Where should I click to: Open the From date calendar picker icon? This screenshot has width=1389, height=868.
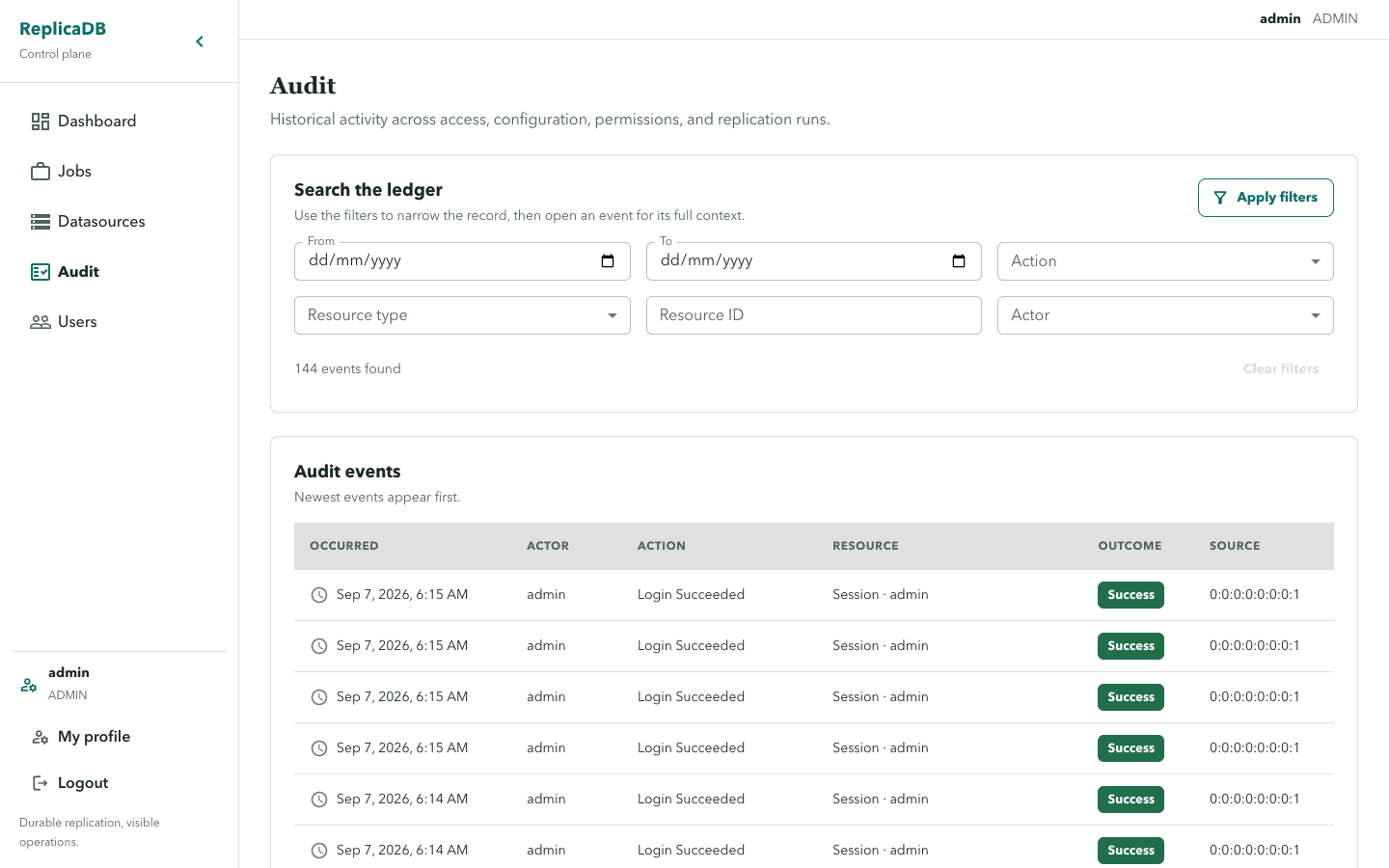tap(608, 261)
